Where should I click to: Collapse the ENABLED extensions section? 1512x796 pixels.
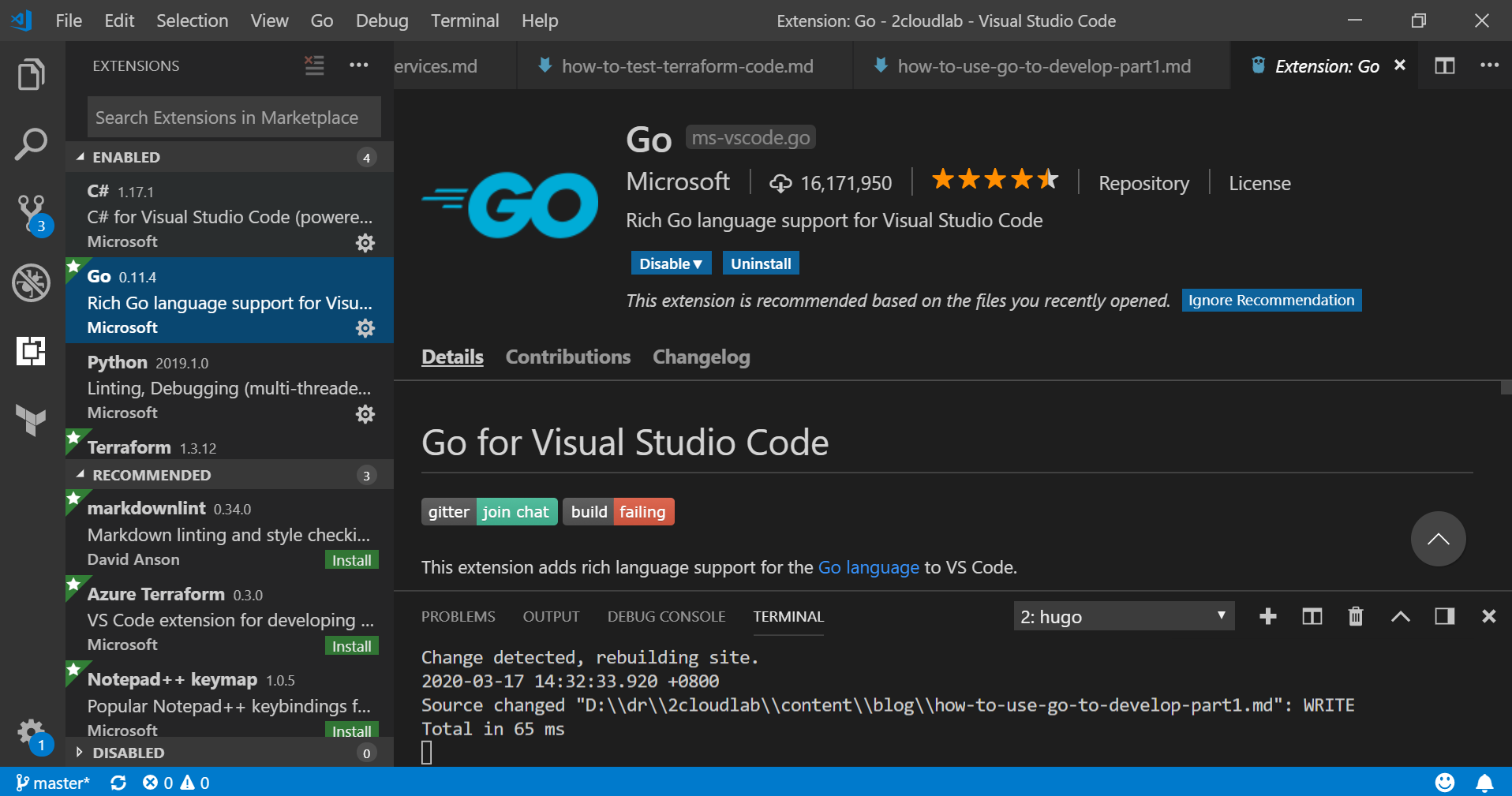[x=230, y=157]
